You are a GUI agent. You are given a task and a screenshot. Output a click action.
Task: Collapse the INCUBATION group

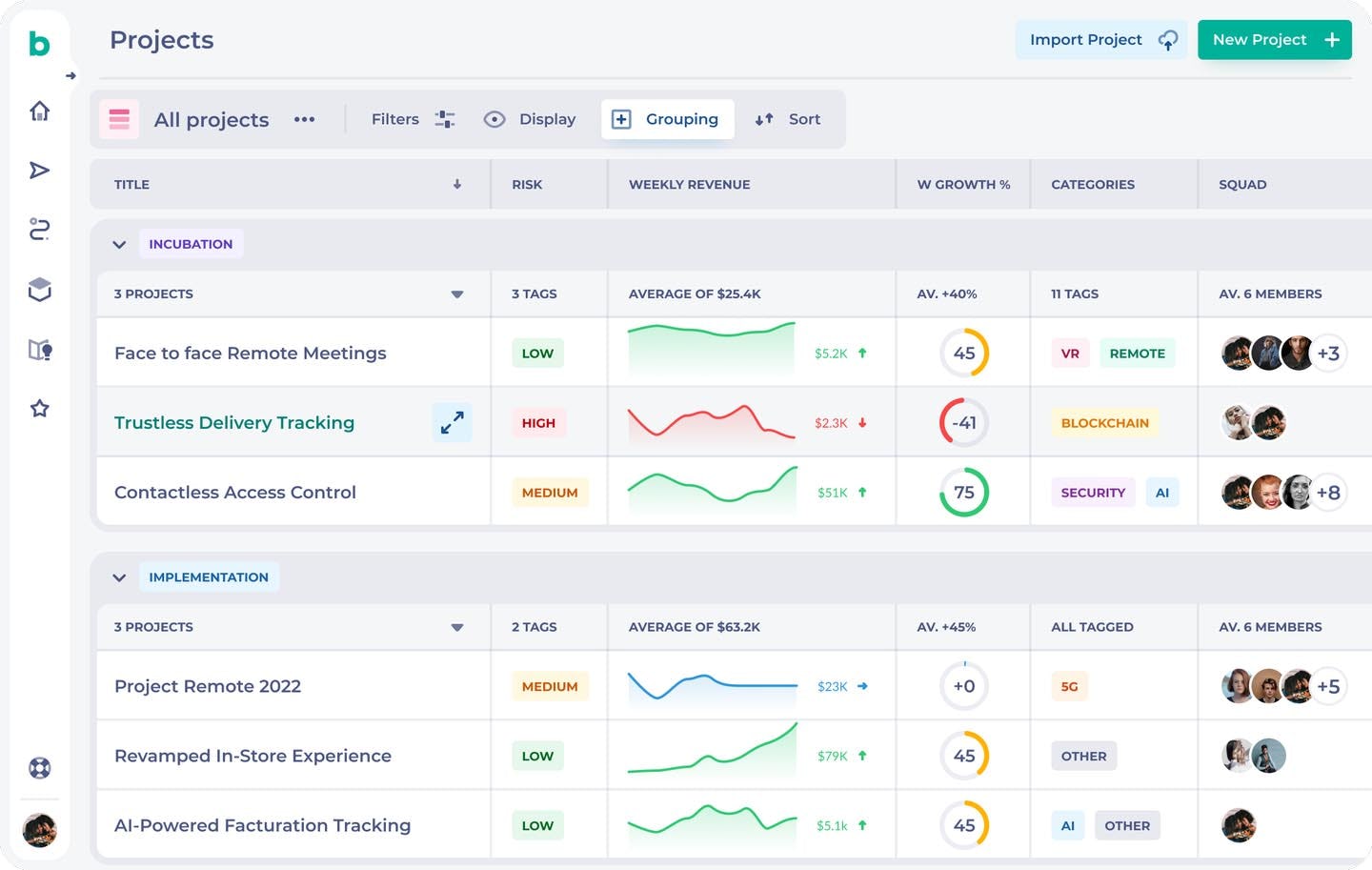click(x=120, y=244)
